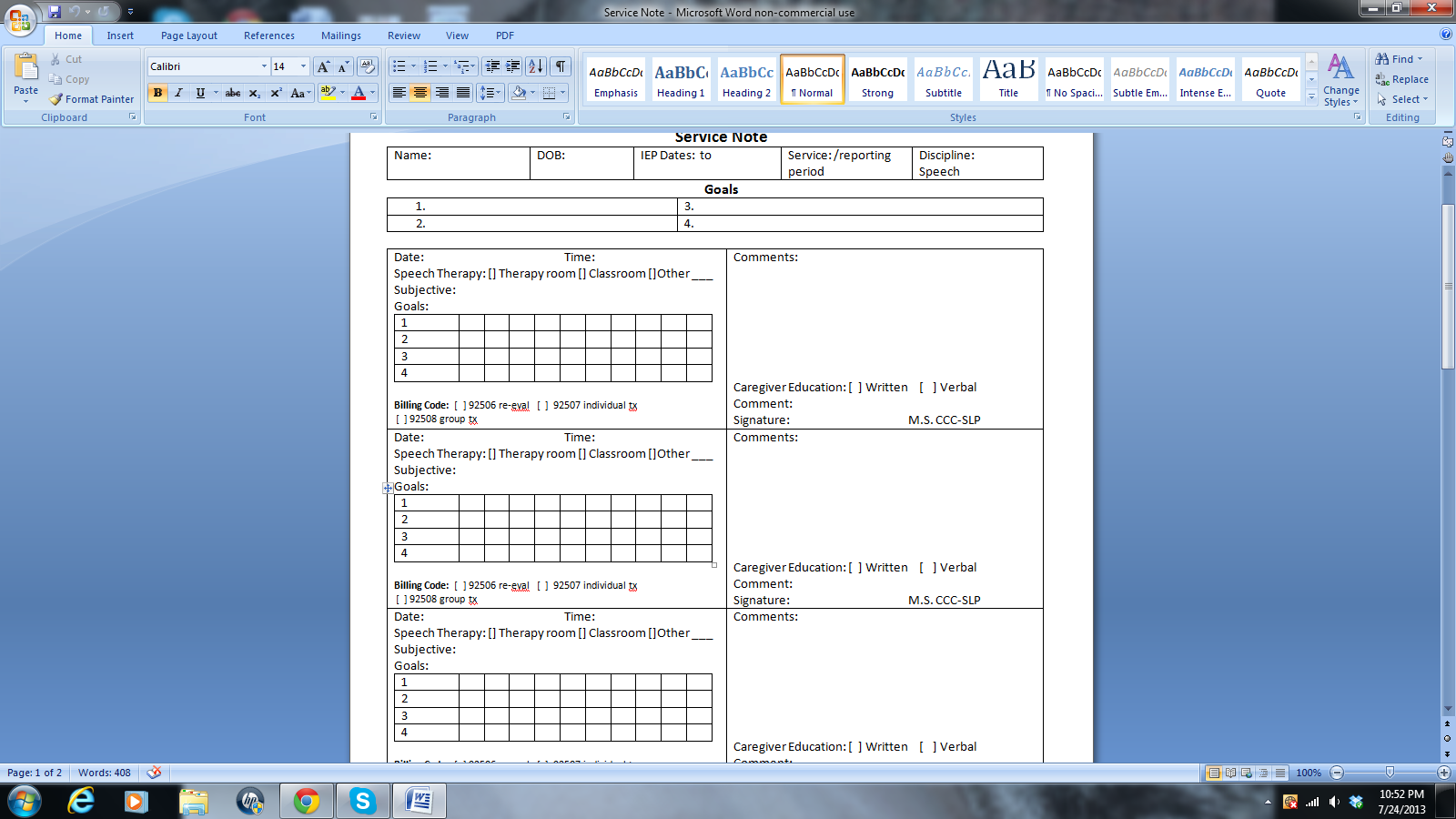Image resolution: width=1456 pixels, height=819 pixels.
Task: Apply the Heading 1 style
Action: 681,79
